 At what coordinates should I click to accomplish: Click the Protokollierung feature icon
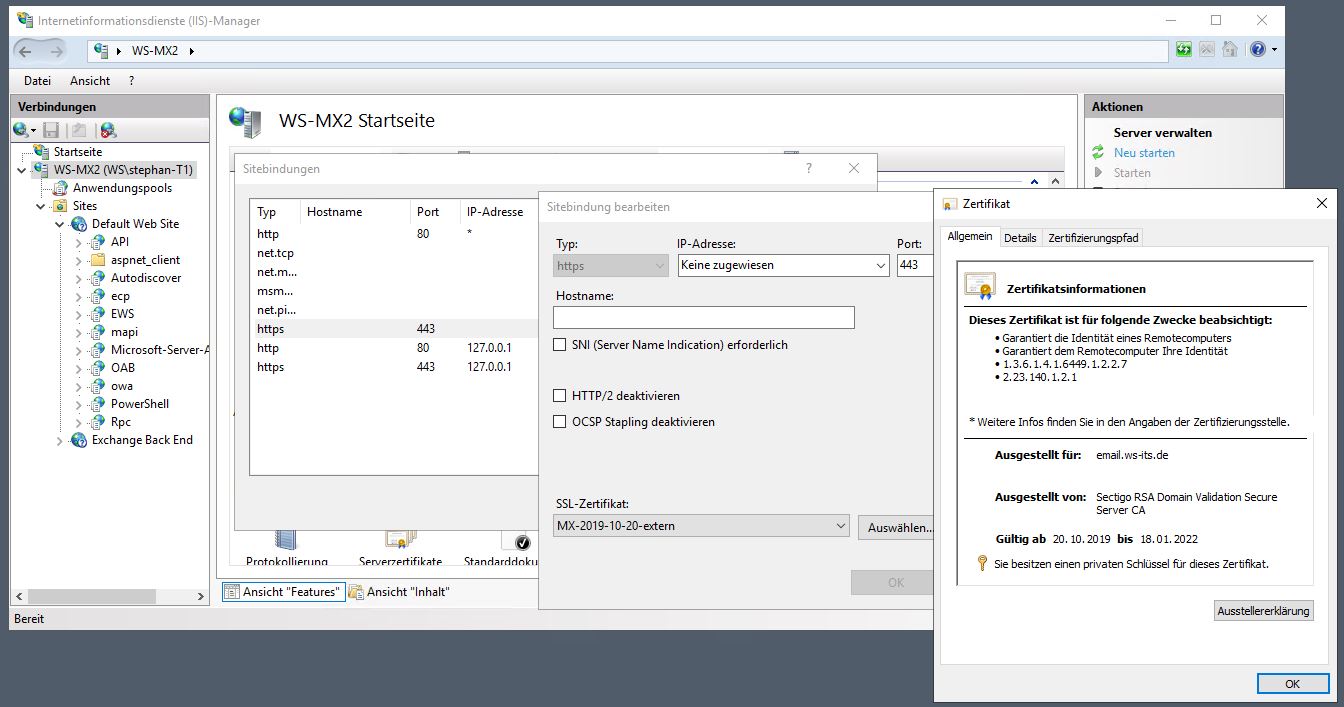(285, 540)
